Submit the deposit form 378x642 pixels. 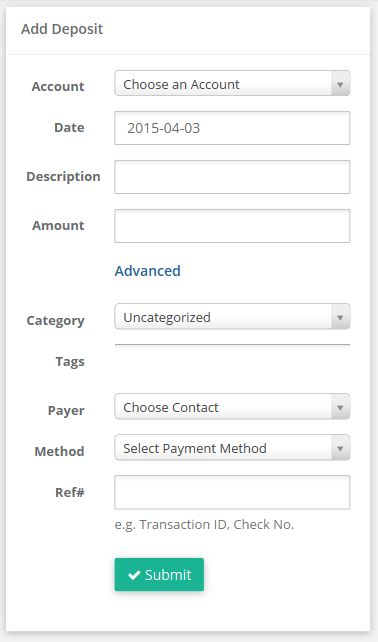(x=159, y=574)
